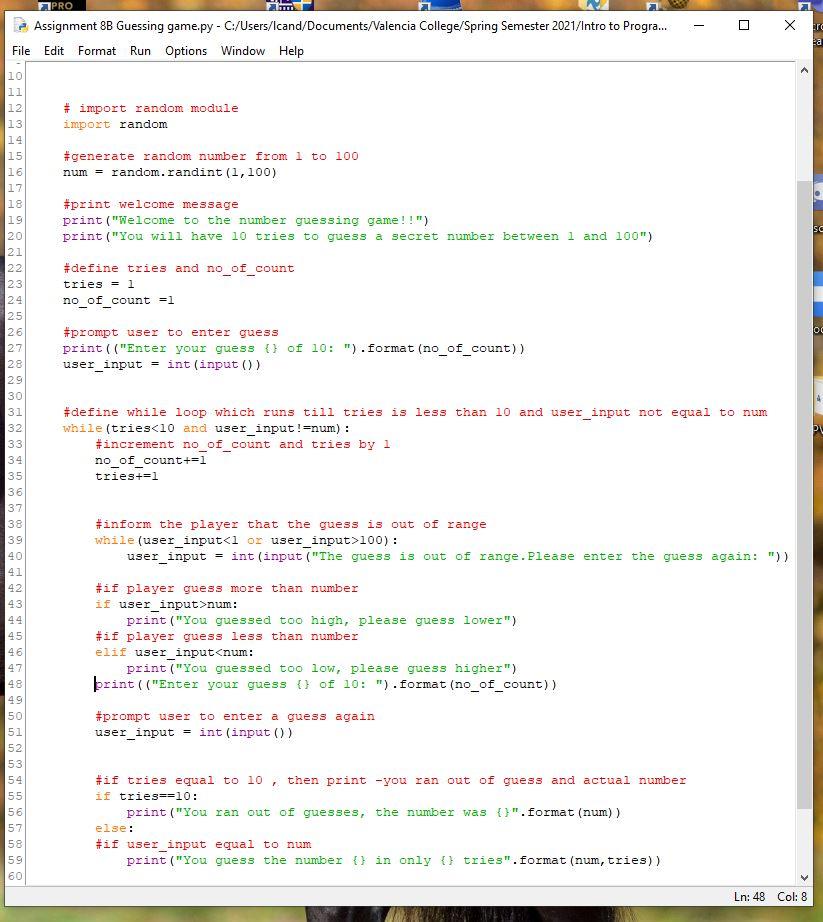Click the 'You guessed too high' print line

(322, 620)
